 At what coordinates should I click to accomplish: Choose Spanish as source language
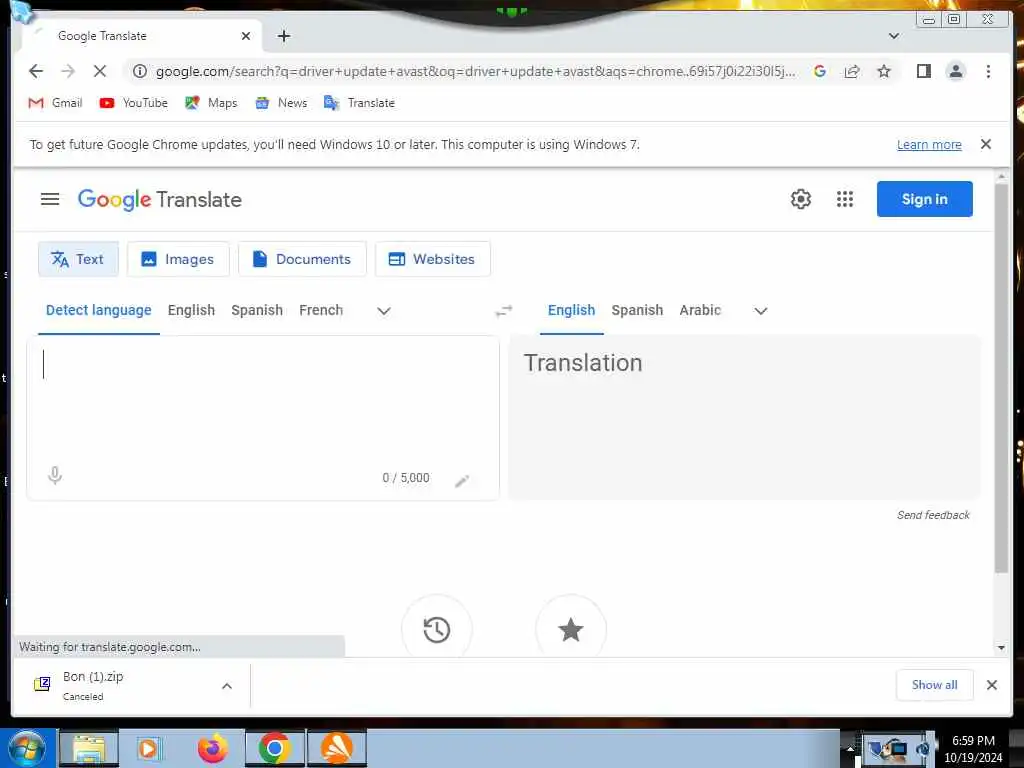pyautogui.click(x=257, y=310)
